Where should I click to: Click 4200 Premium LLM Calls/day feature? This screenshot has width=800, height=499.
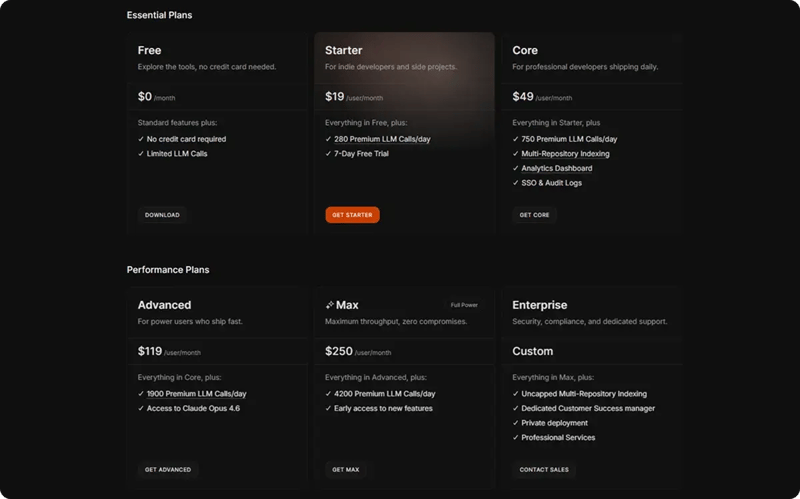click(385, 394)
